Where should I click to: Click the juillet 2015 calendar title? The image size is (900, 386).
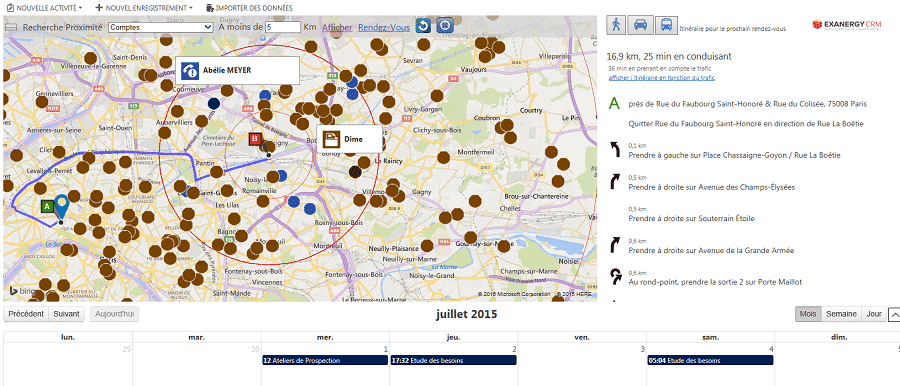coord(467,314)
